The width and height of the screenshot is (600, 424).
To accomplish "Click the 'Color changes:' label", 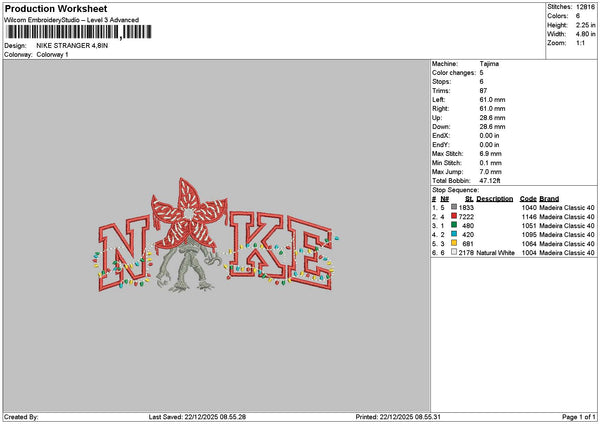I will point(454,73).
